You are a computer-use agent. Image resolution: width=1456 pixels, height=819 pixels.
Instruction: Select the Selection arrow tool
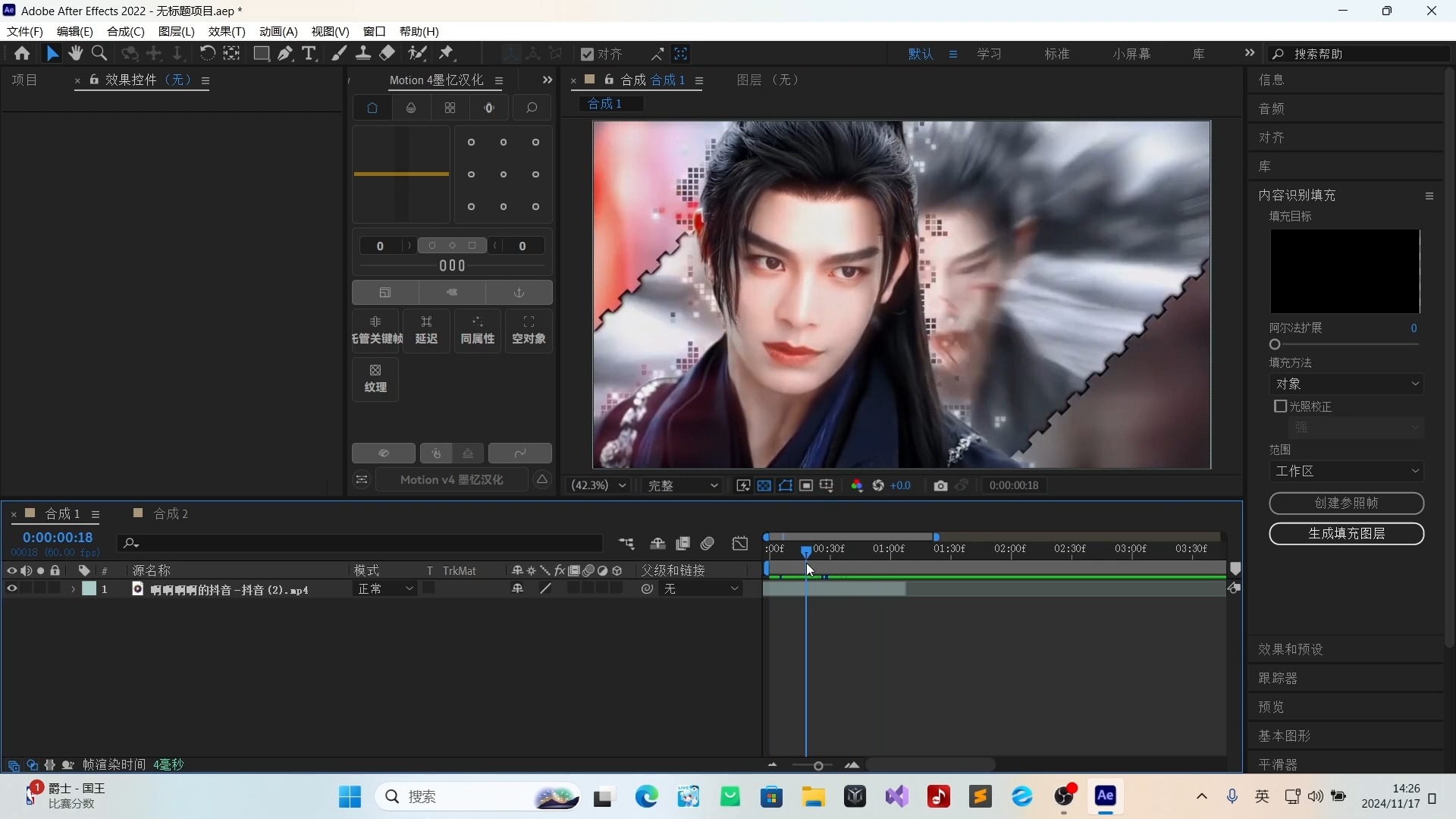coord(52,54)
